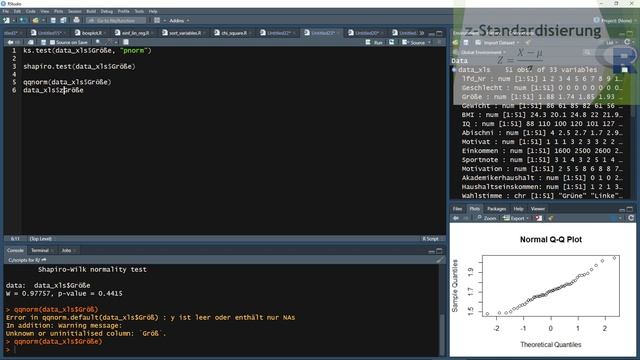The image size is (640, 360).
Task: Click the Zoom plot button
Action: pos(487,218)
